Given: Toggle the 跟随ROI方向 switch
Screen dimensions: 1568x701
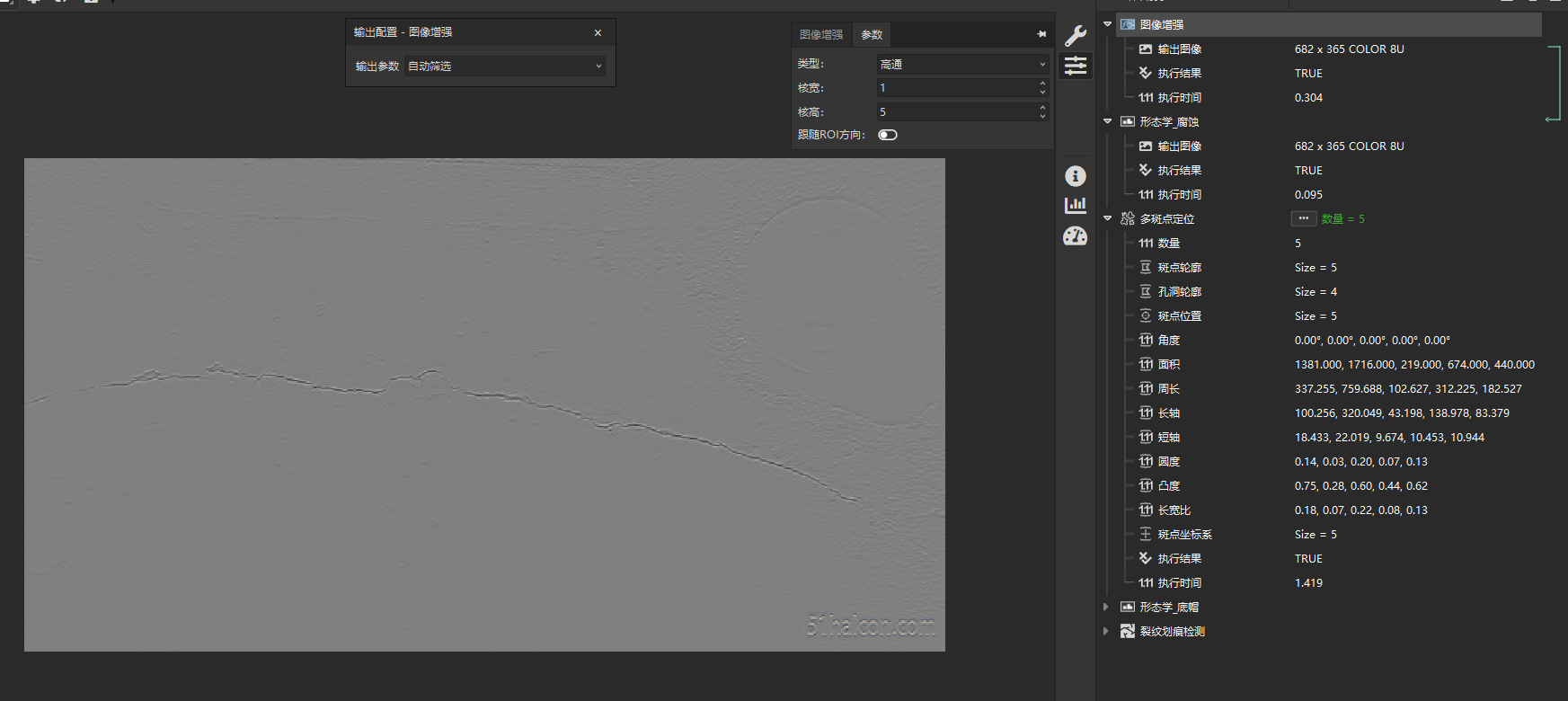Looking at the screenshot, I should 888,135.
